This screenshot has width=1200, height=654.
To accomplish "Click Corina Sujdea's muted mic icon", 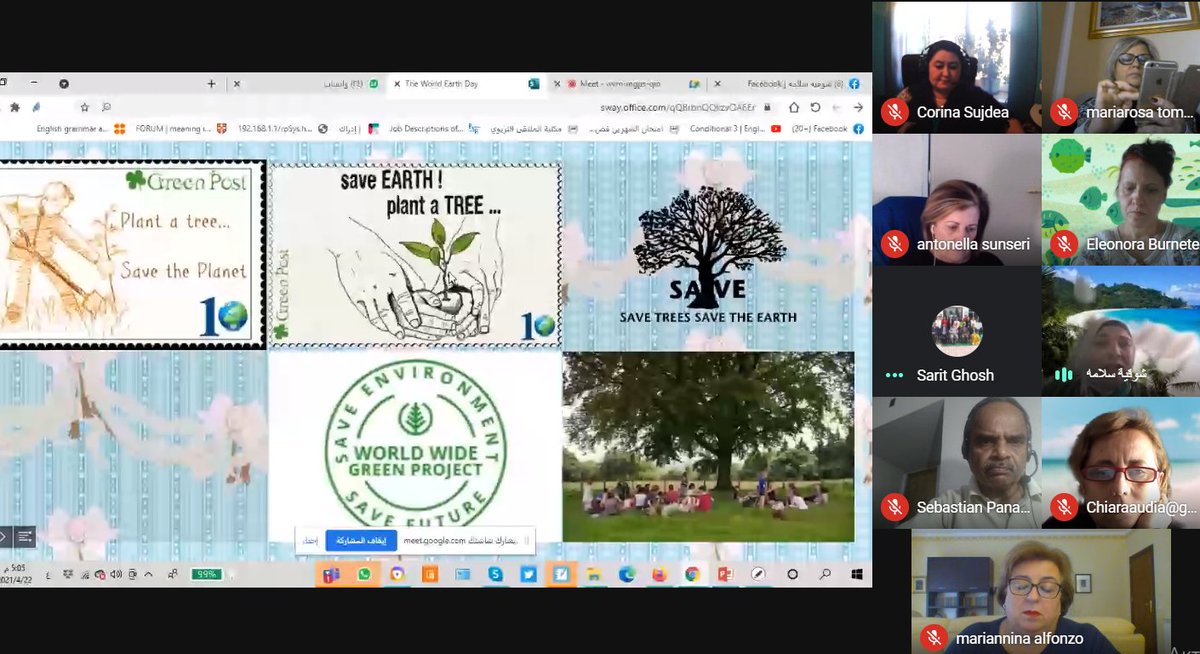I will [x=894, y=112].
